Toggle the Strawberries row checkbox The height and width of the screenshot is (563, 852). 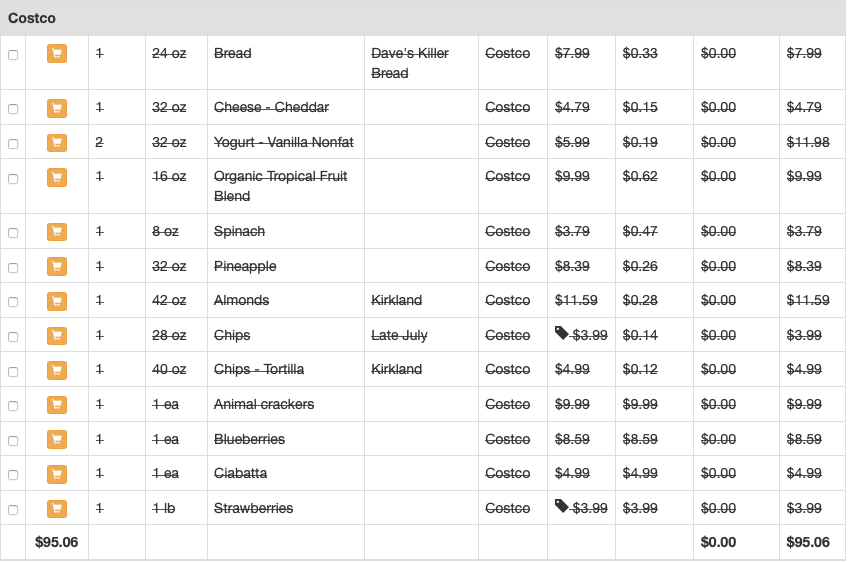pos(13,510)
